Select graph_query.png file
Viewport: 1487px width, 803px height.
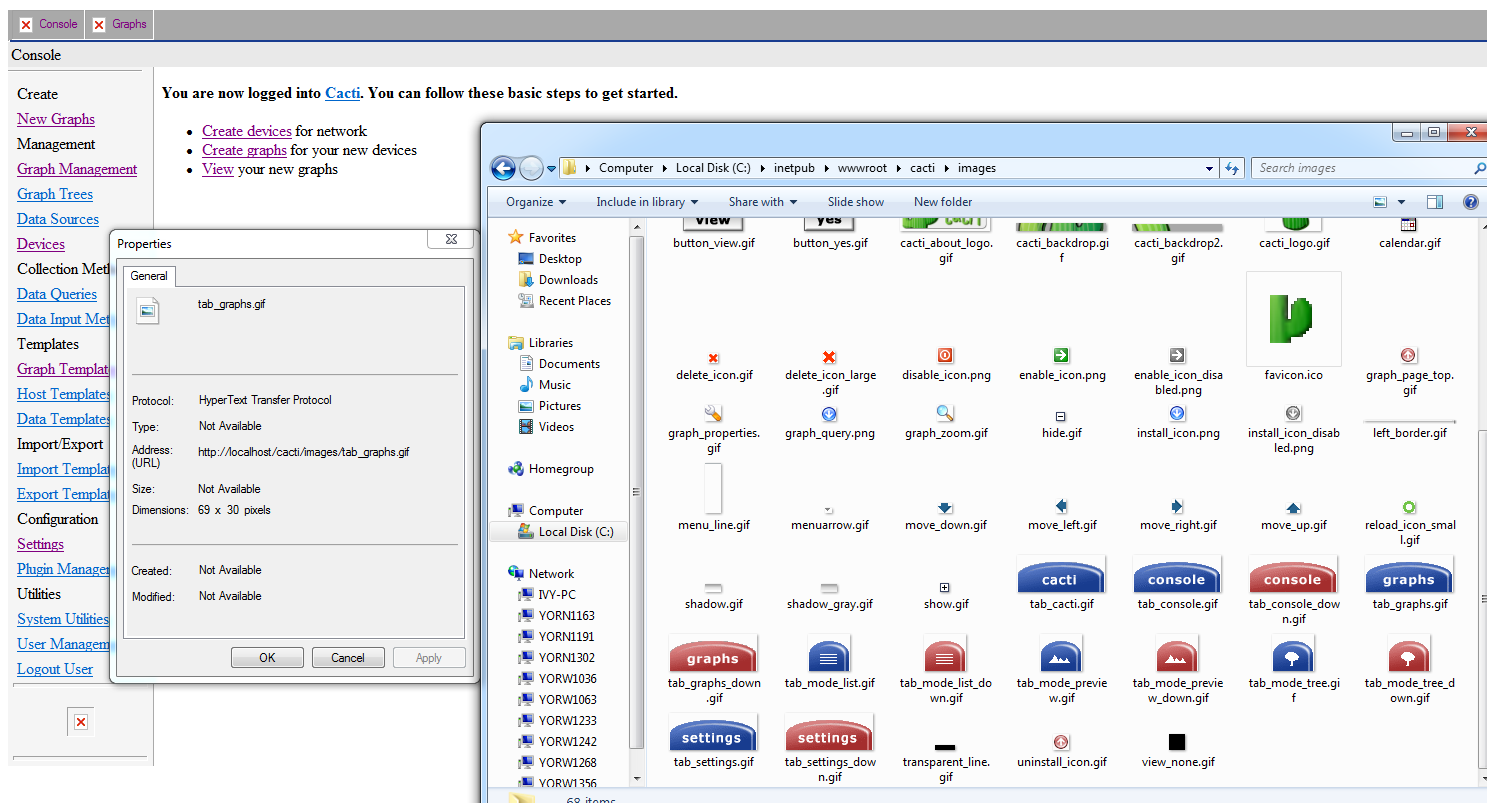point(829,413)
